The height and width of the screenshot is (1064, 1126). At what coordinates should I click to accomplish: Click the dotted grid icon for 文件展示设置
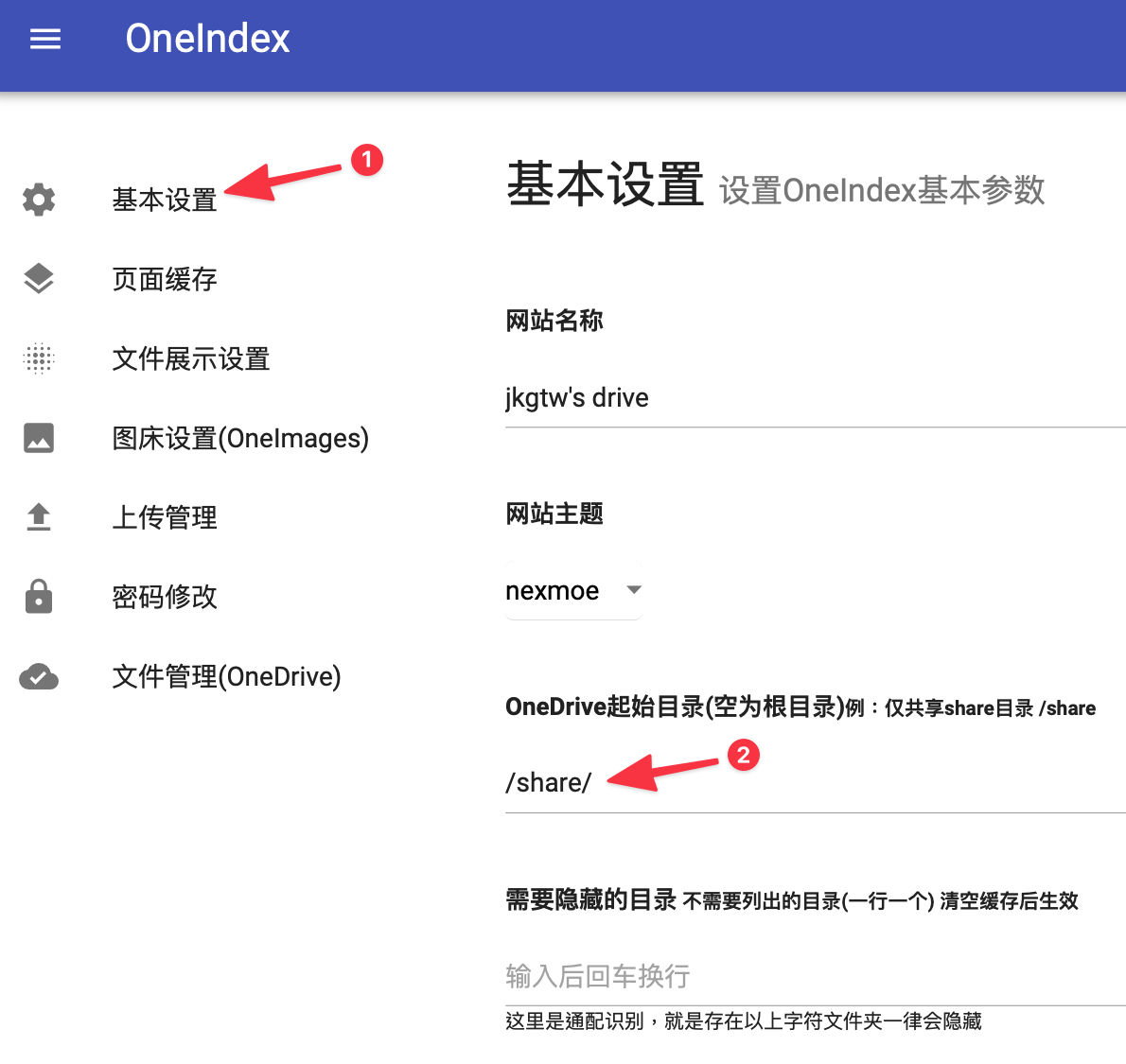[39, 358]
